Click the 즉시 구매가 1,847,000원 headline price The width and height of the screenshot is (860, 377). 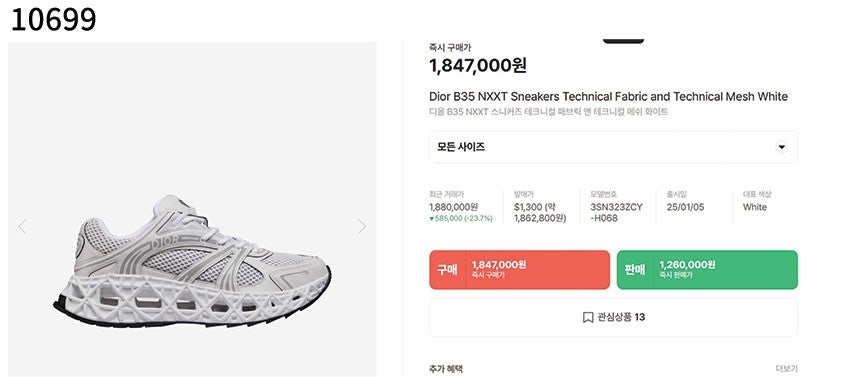478,66
